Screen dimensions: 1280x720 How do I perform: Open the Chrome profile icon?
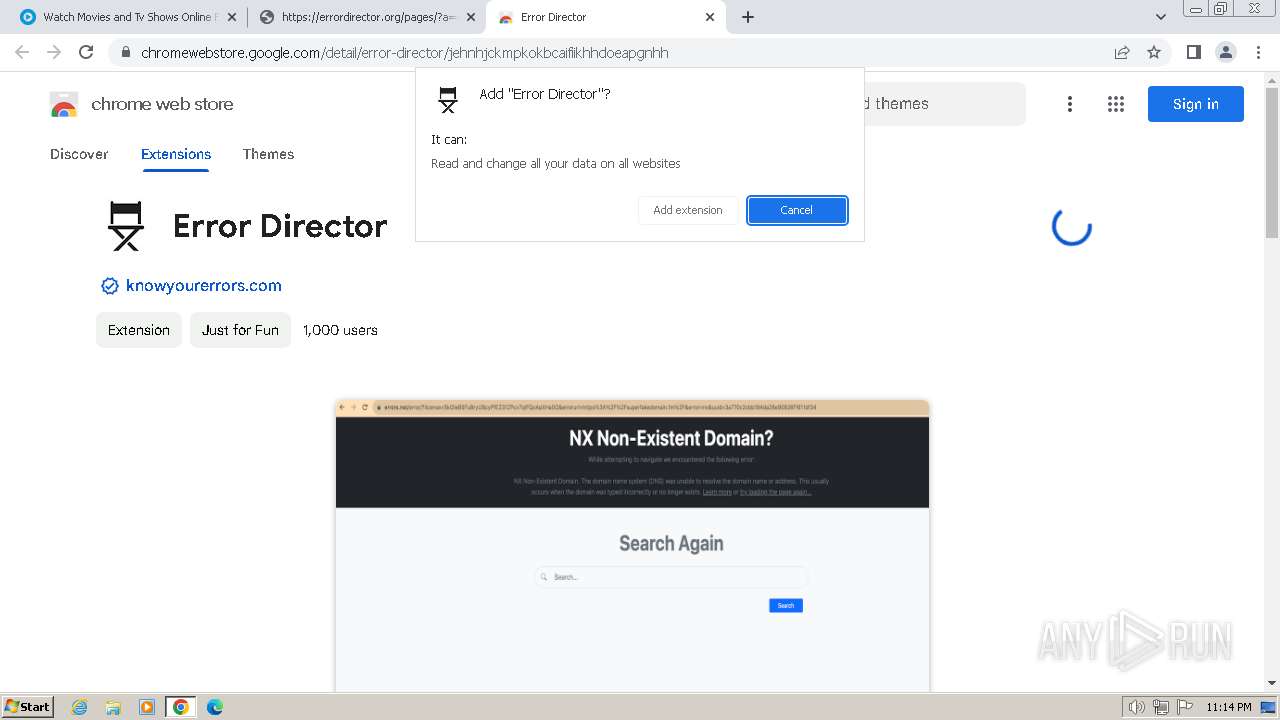[x=1225, y=53]
